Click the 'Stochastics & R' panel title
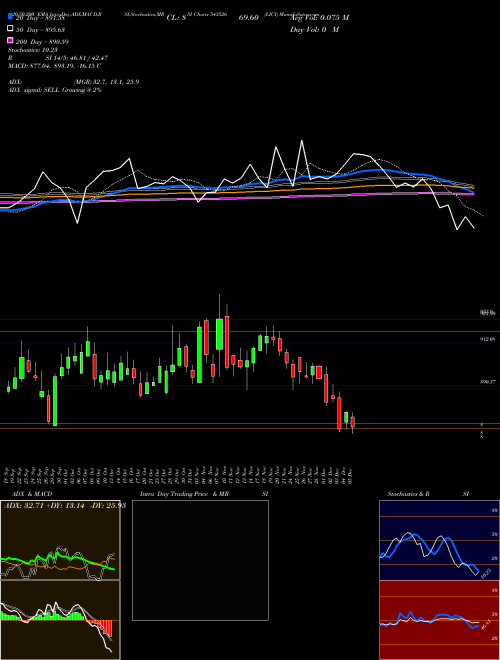500x660 pixels. (408, 494)
